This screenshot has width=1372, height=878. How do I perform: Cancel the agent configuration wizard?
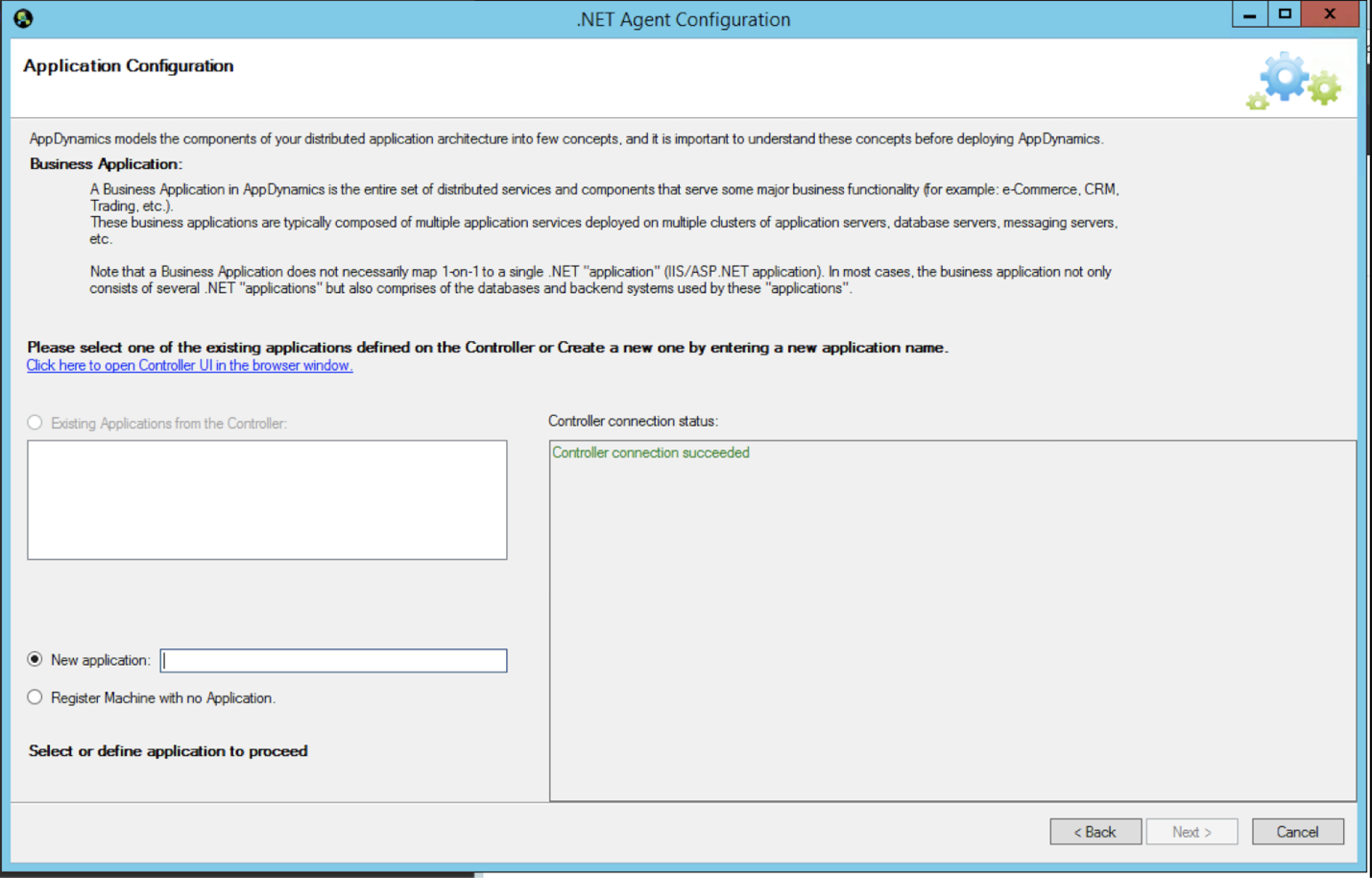[1296, 832]
